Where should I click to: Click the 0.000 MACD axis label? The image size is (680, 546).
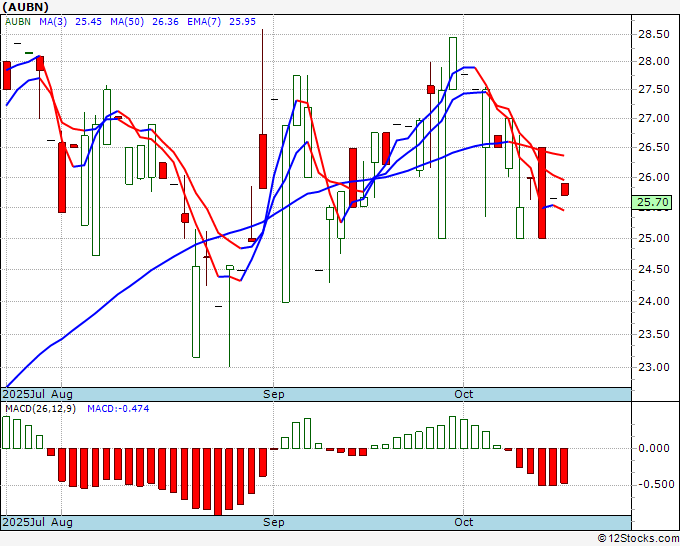pos(654,448)
